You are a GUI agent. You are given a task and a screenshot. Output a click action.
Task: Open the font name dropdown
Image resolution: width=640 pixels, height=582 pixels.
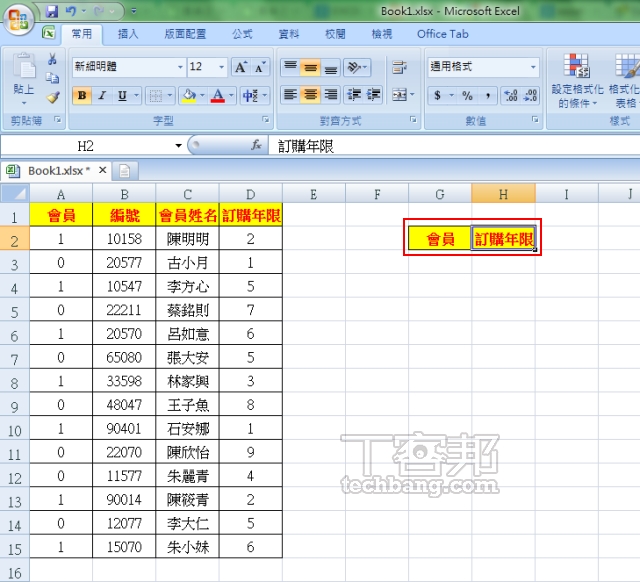pos(180,67)
